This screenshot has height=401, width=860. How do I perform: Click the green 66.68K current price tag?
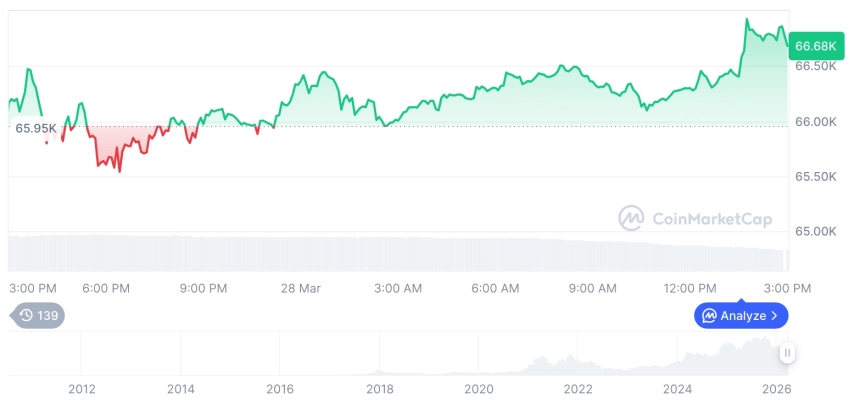813,46
